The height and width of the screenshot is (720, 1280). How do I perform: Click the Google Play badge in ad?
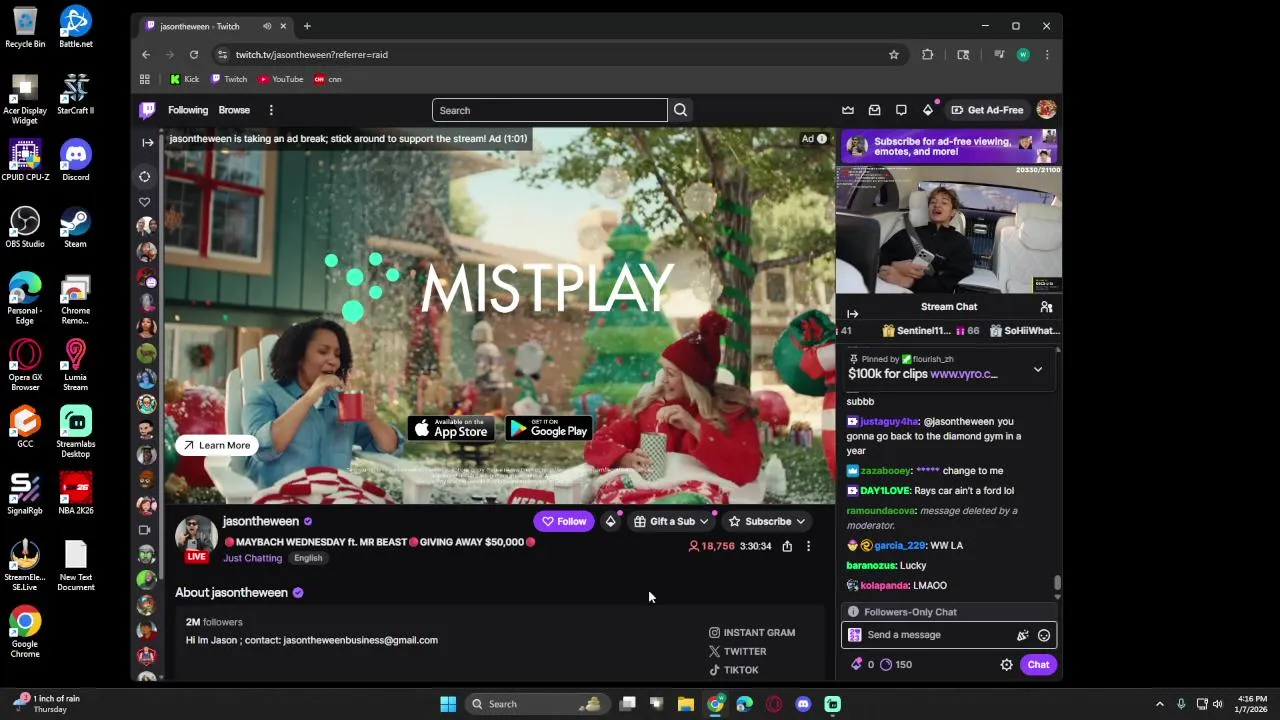pos(549,429)
